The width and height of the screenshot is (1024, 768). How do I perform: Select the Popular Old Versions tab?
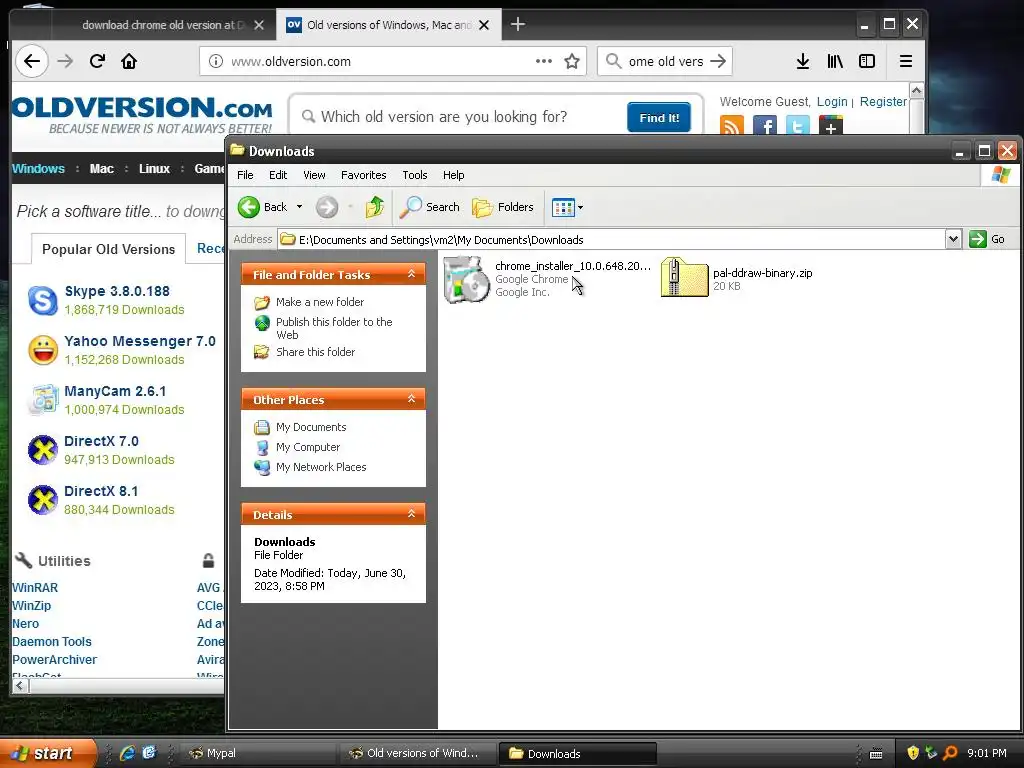point(108,249)
